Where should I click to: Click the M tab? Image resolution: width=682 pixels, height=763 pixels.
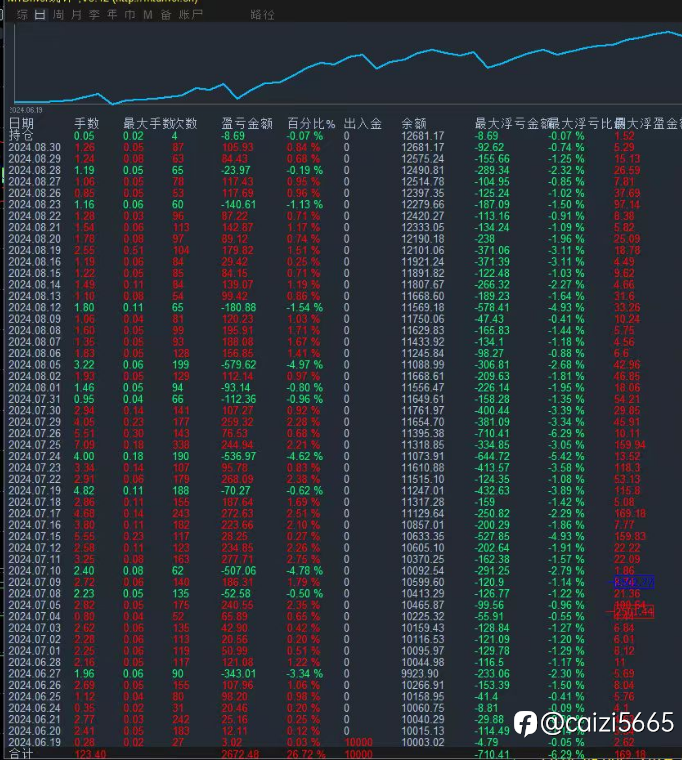click(148, 15)
